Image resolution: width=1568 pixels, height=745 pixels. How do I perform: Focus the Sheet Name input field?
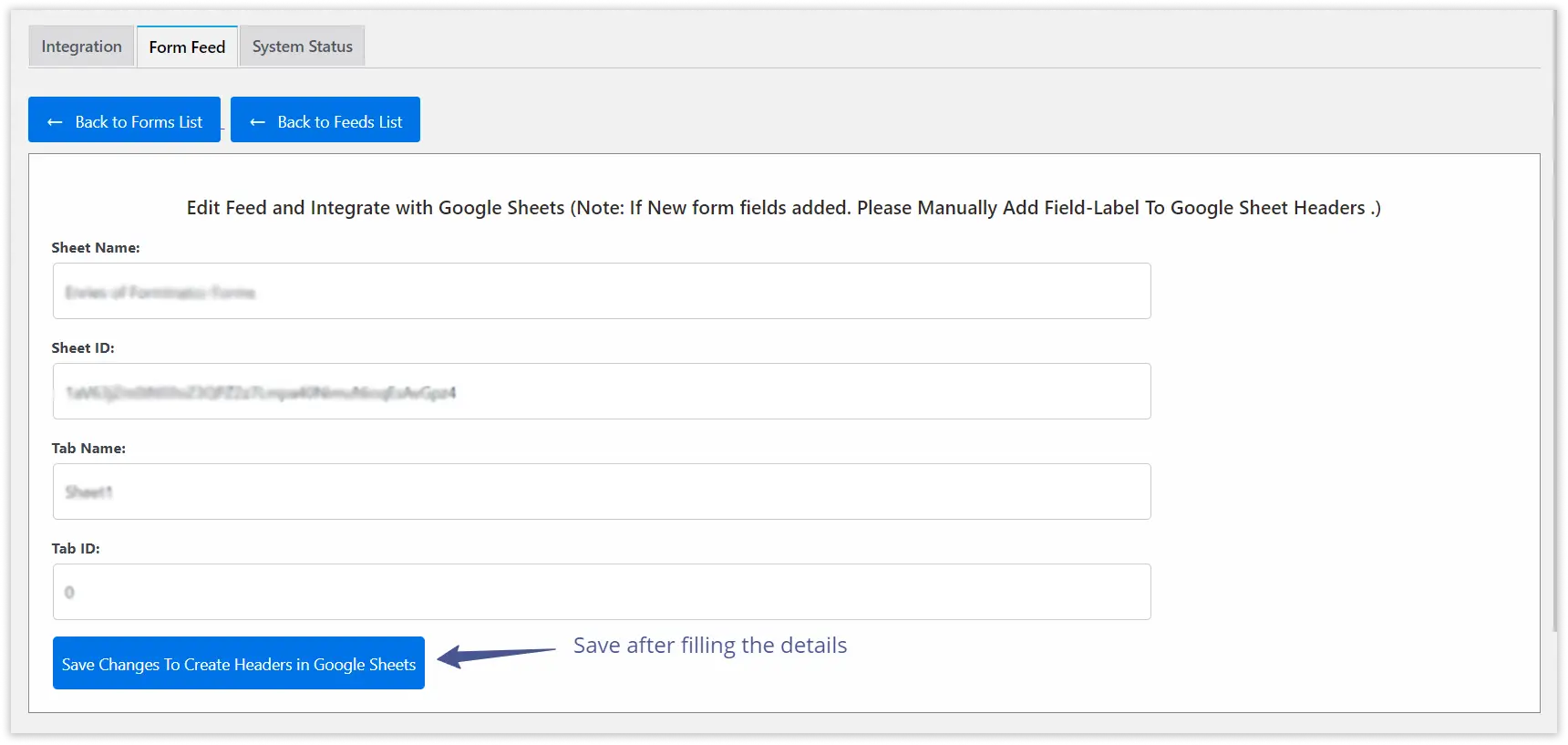602,292
